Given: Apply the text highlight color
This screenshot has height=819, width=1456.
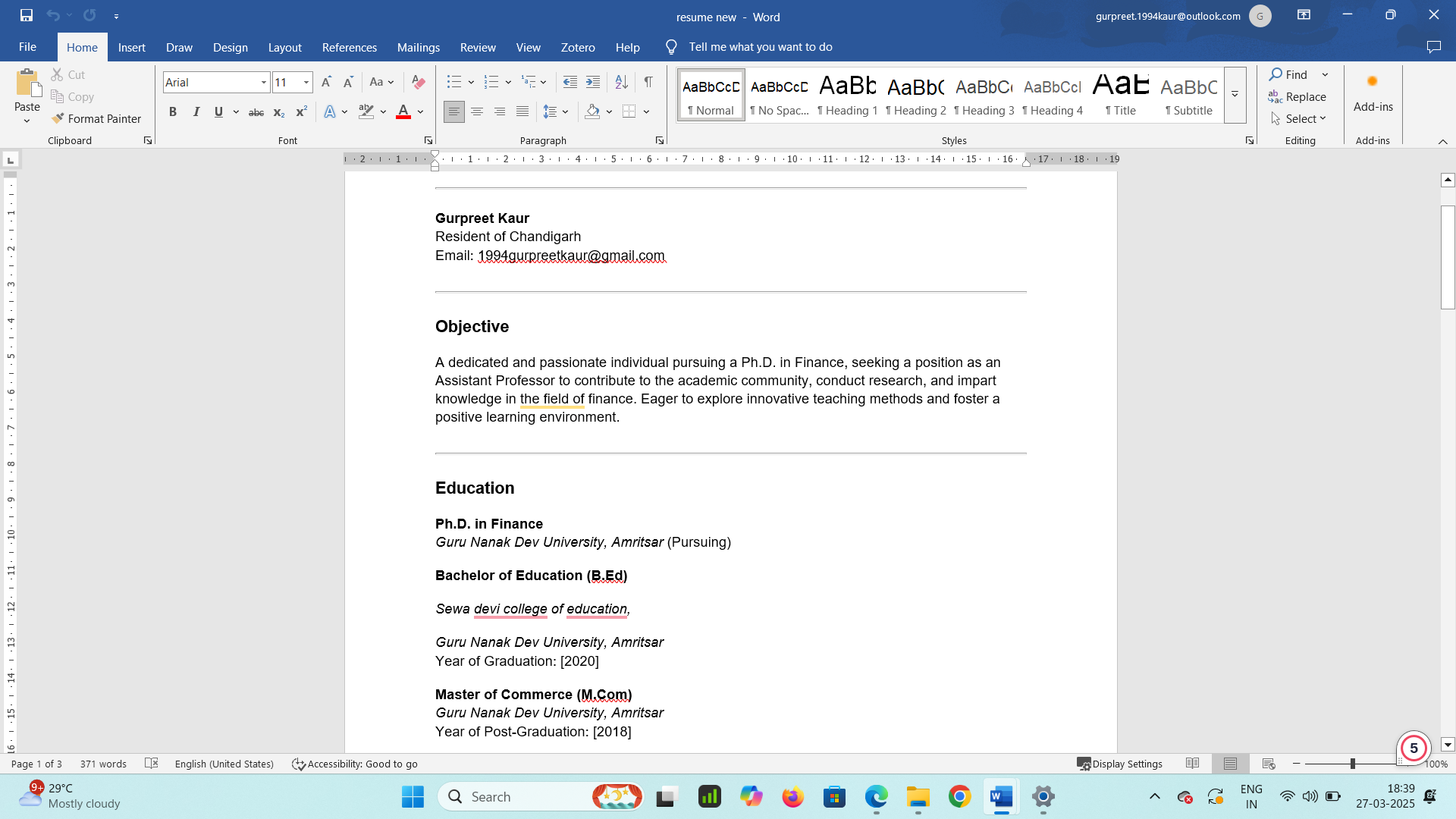Looking at the screenshot, I should (366, 111).
